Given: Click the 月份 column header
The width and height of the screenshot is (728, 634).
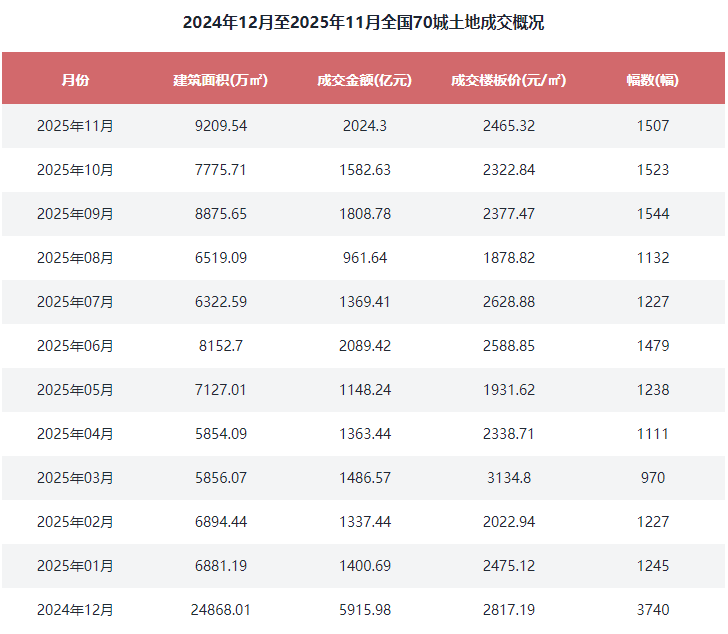Looking at the screenshot, I should coord(75,80).
